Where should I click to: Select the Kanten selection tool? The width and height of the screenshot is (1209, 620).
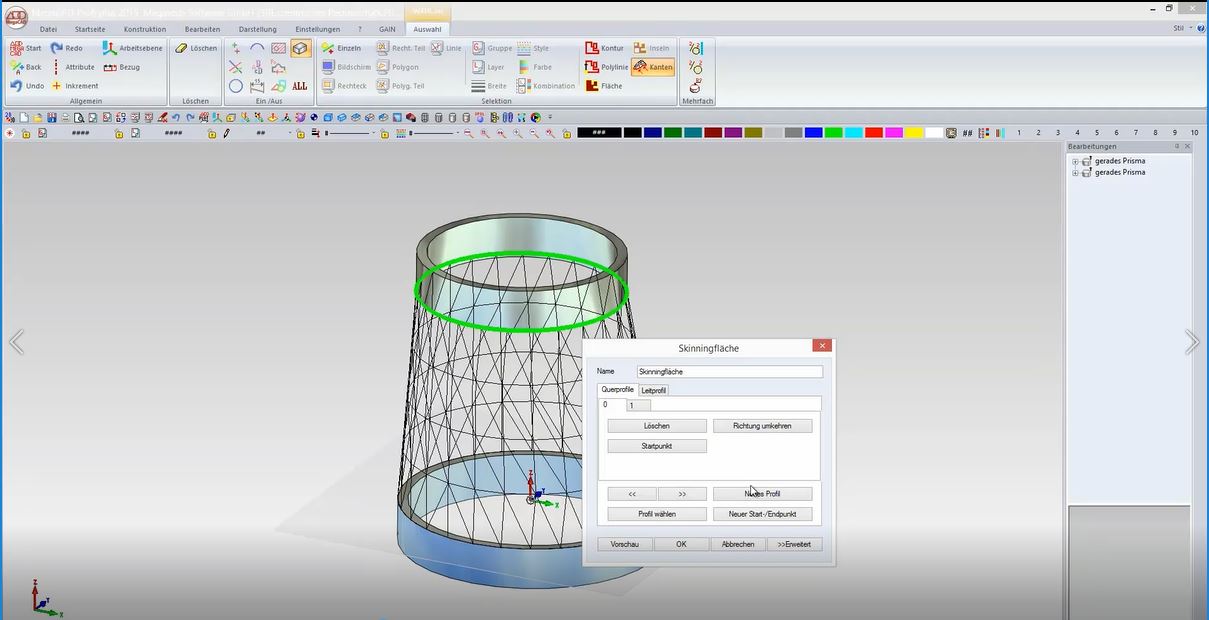click(654, 67)
